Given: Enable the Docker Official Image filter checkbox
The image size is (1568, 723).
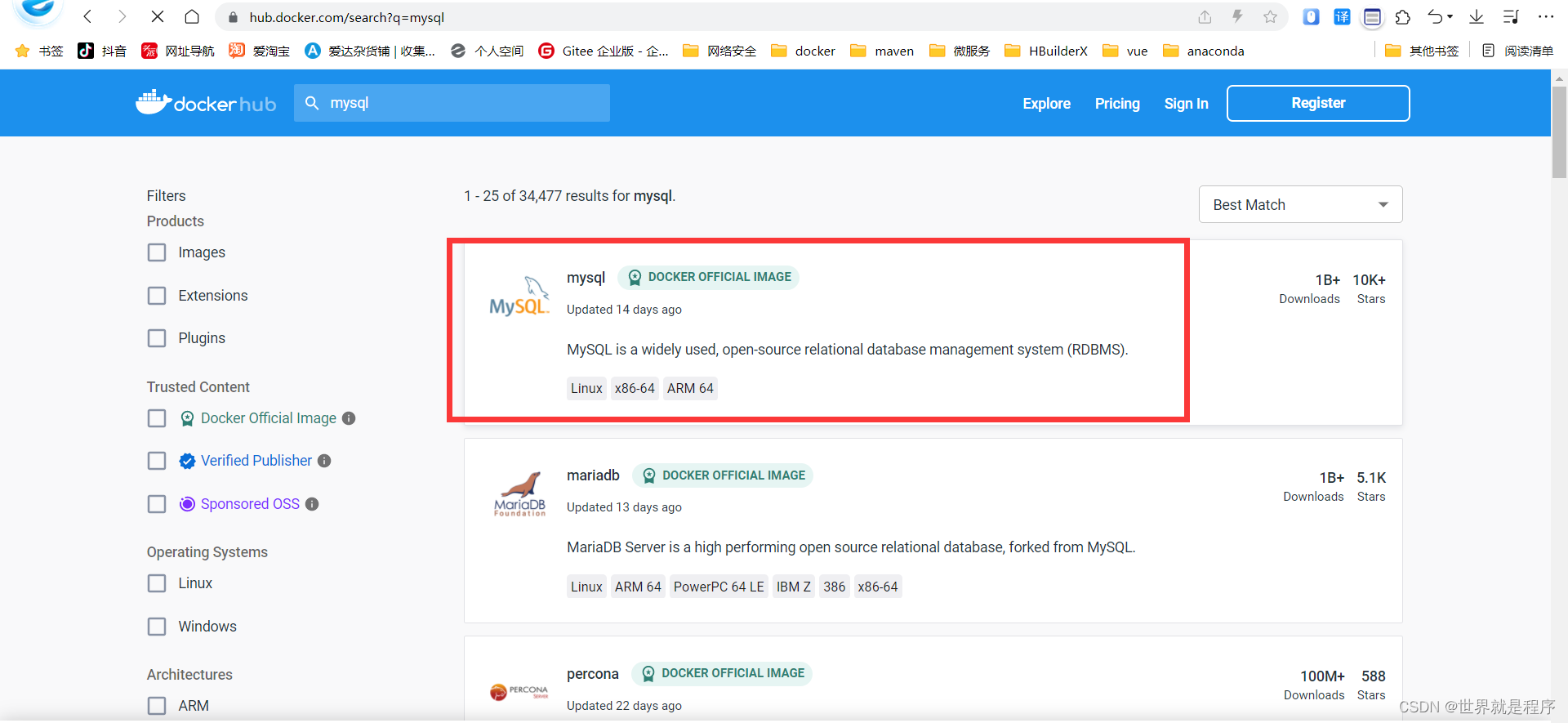Looking at the screenshot, I should 157,418.
